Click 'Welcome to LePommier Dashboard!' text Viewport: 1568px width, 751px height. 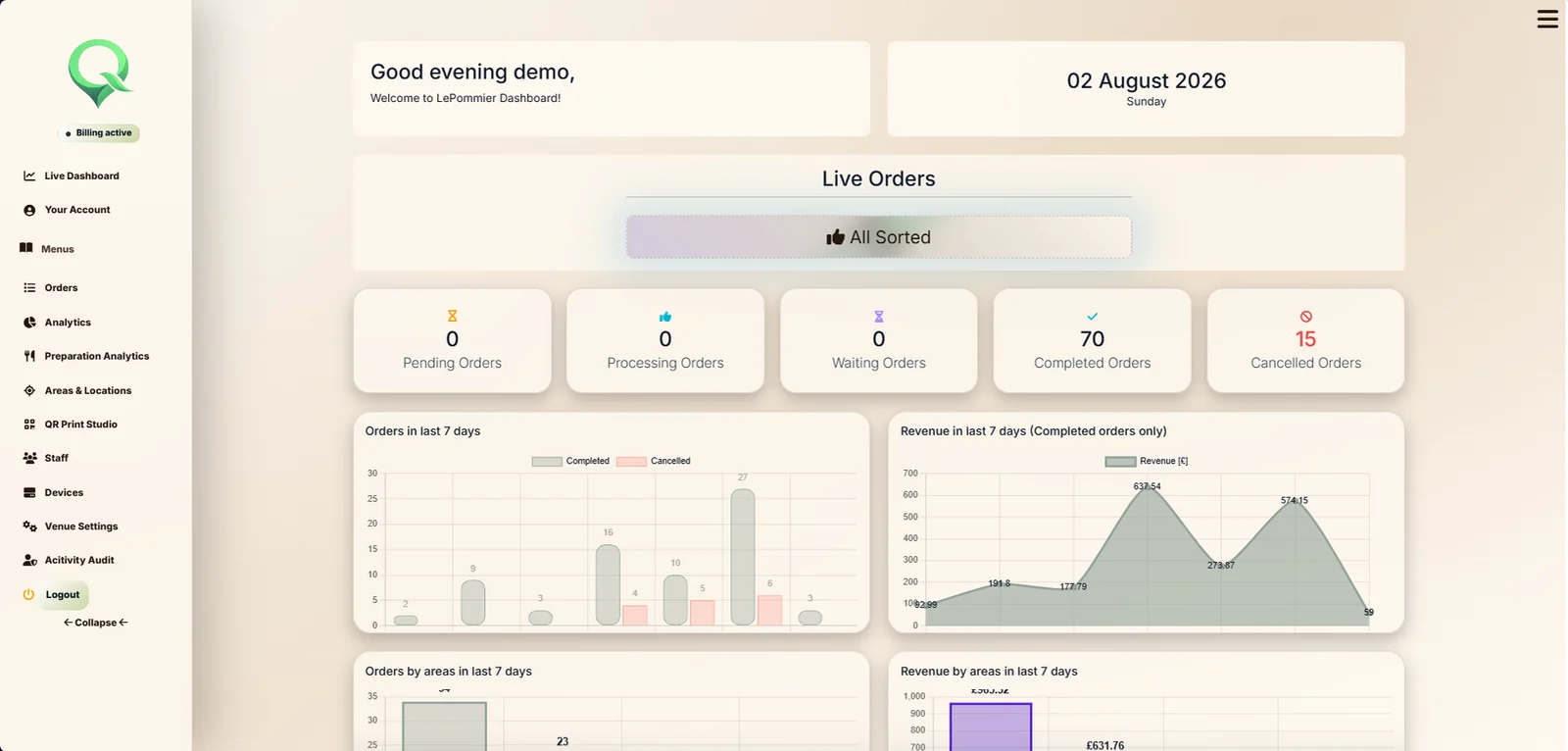click(x=465, y=98)
